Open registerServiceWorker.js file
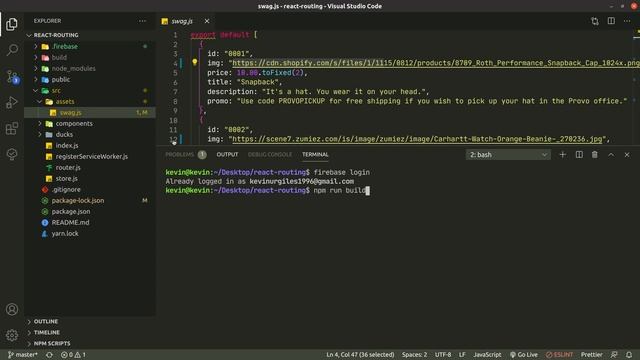The image size is (640, 360). tap(91, 157)
